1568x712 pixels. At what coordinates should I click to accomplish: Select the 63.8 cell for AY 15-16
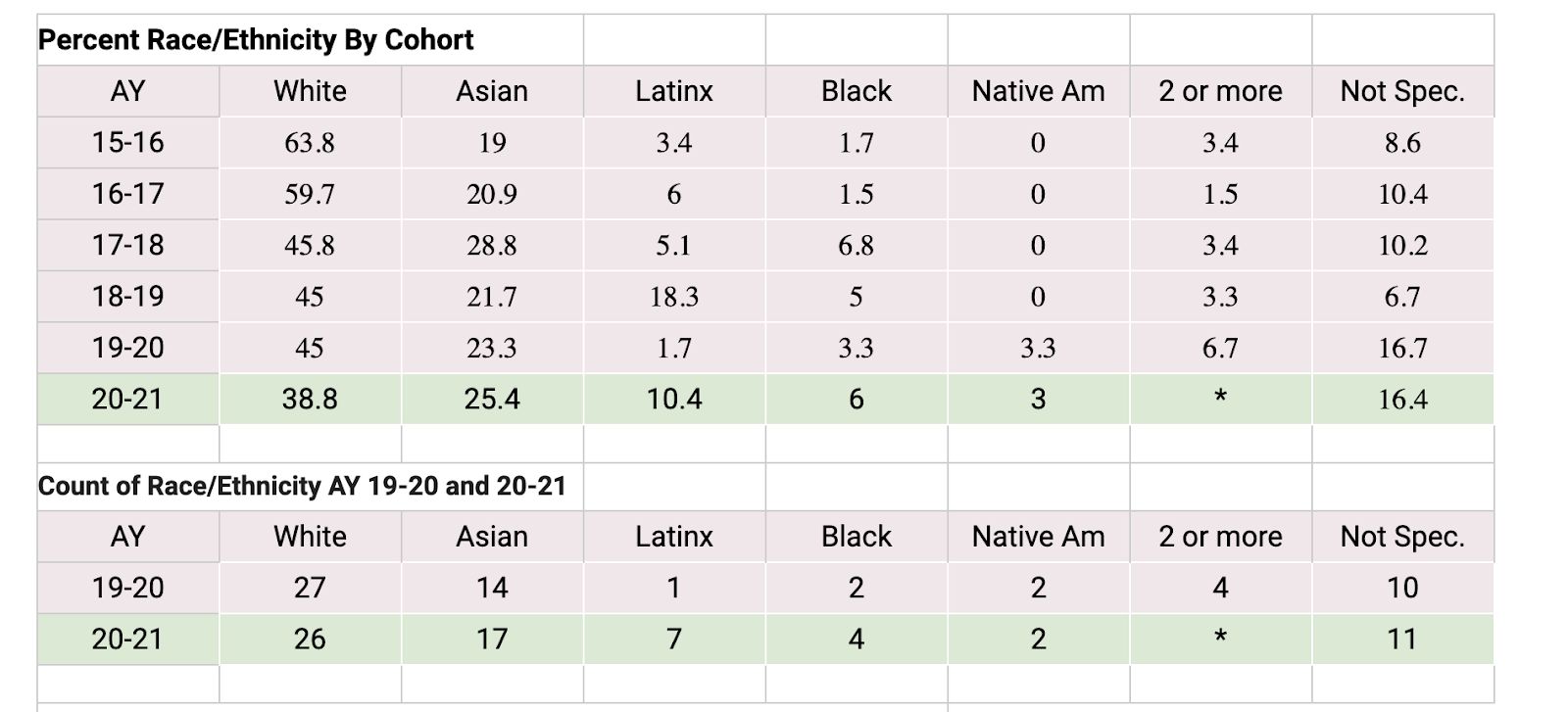(x=310, y=143)
